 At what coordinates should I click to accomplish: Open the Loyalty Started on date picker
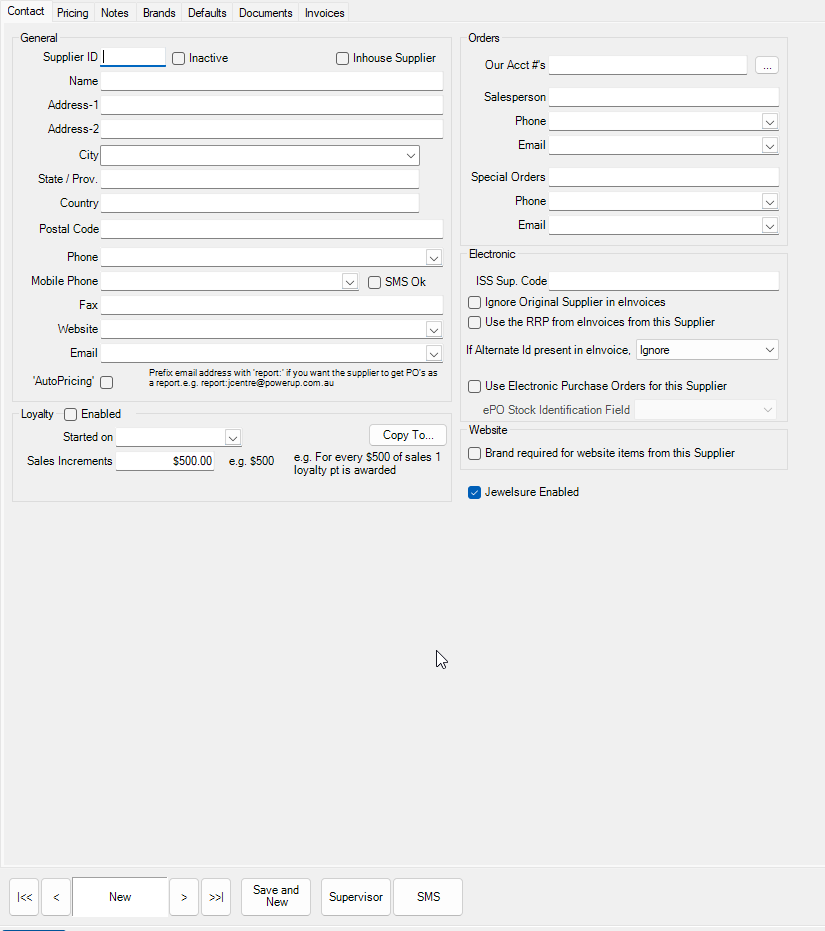(x=232, y=438)
